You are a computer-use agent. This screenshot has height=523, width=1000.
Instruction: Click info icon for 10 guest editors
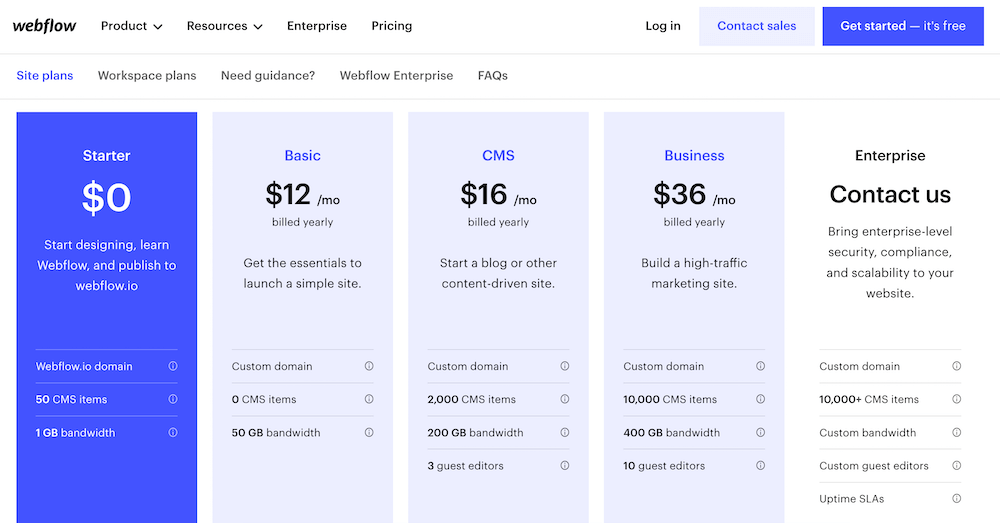point(761,466)
